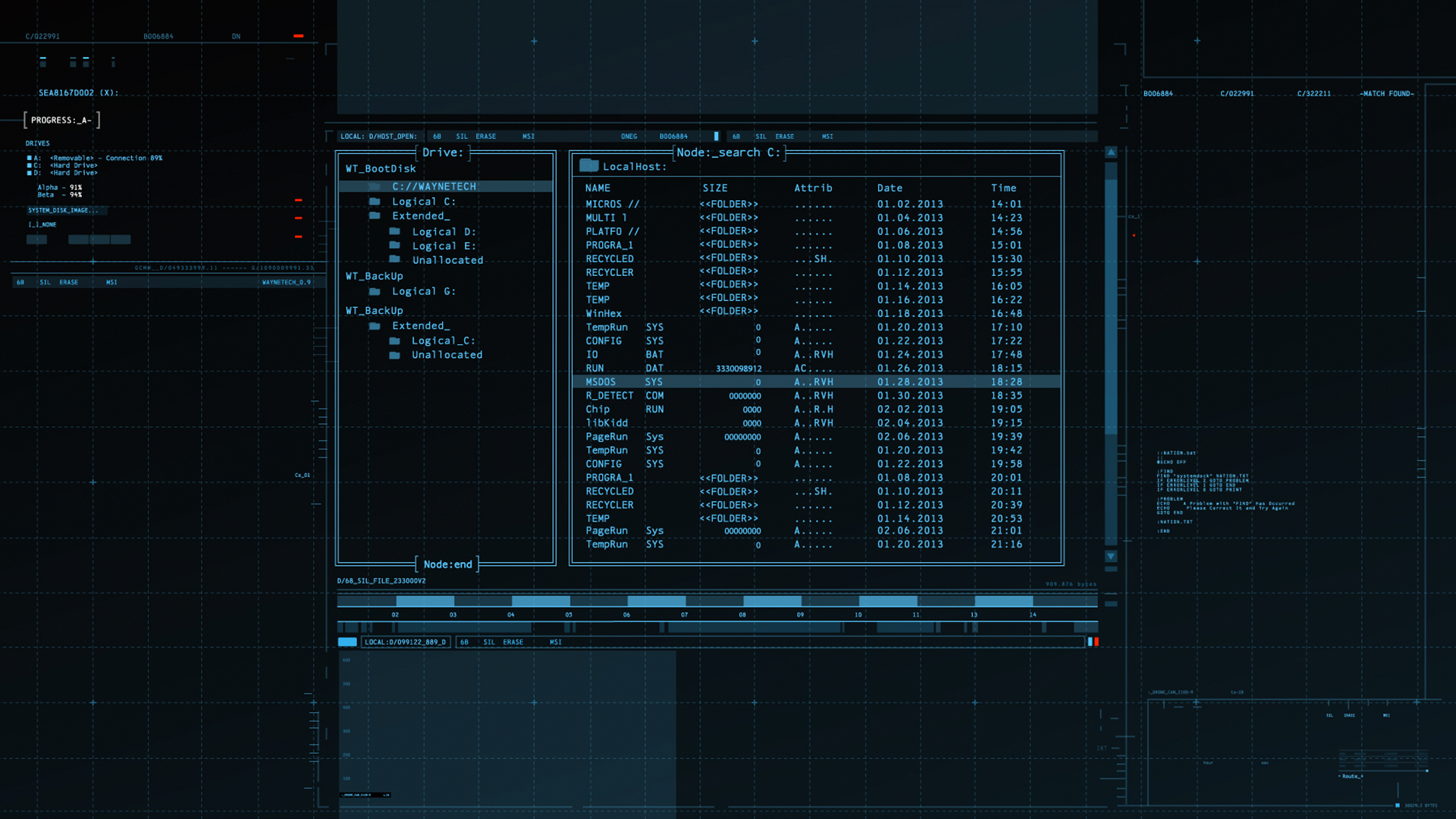Toggle the D: Hard Drive marker
The width and height of the screenshot is (1456, 819).
[x=30, y=173]
